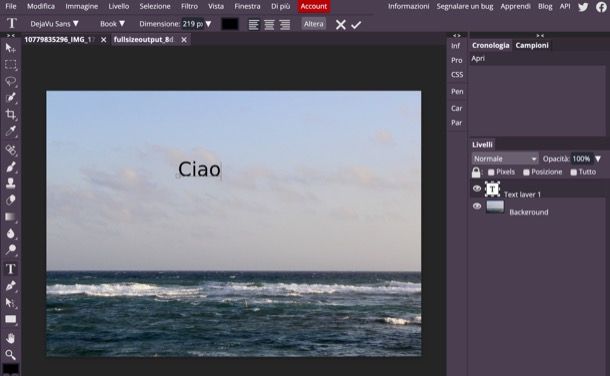The image size is (610, 376).
Task: Collapse the right panel with arrows
Action: (540, 35)
